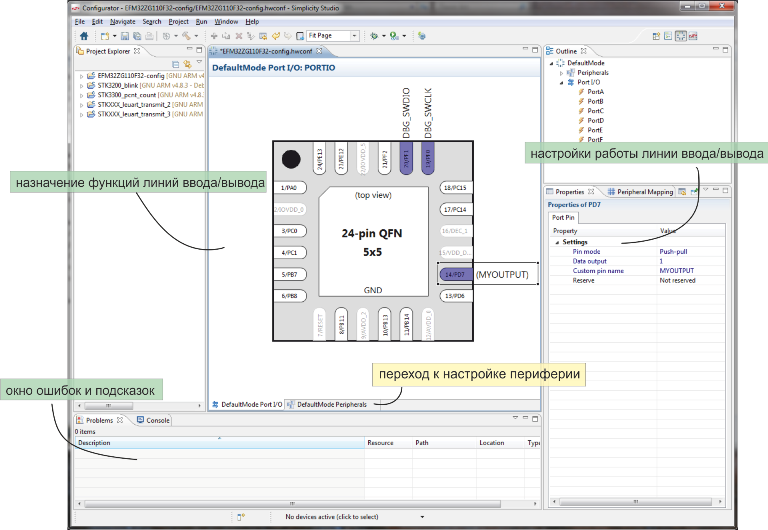
Task: Open the Console tab
Action: (x=153, y=420)
